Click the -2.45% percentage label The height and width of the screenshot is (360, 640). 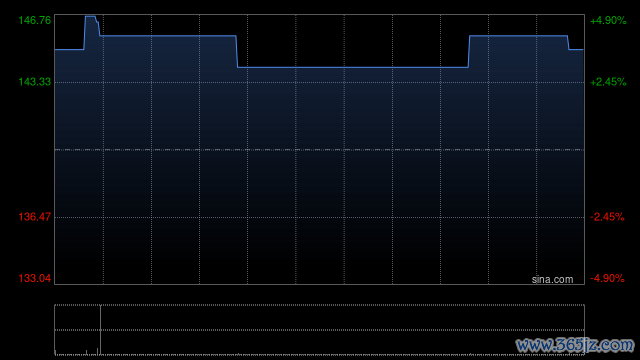pyautogui.click(x=607, y=217)
